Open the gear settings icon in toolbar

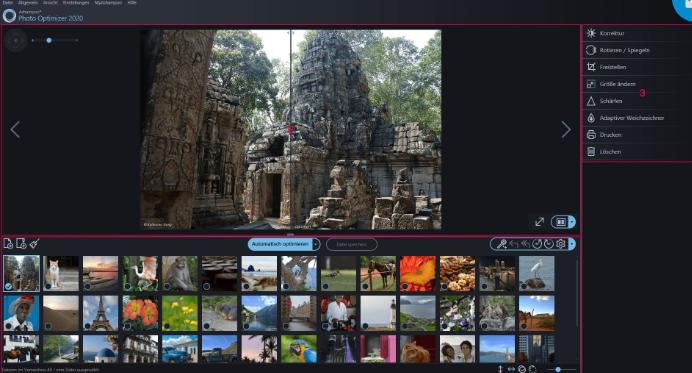tap(560, 244)
